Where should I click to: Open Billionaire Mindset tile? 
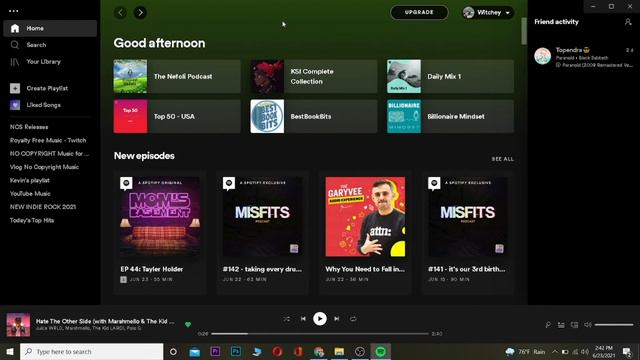tap(450, 116)
